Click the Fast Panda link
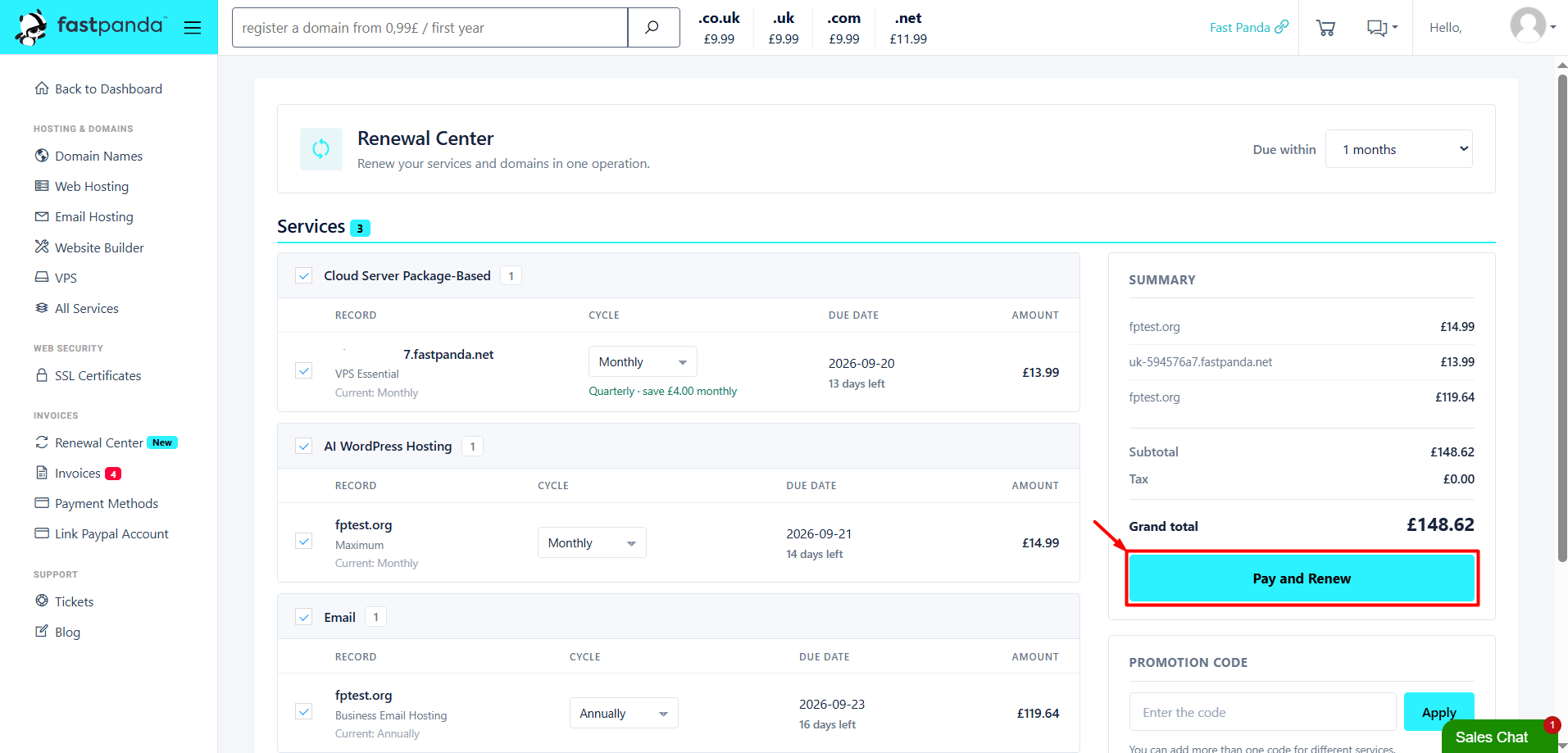Screen dimensions: 1568x753 point(1239,27)
